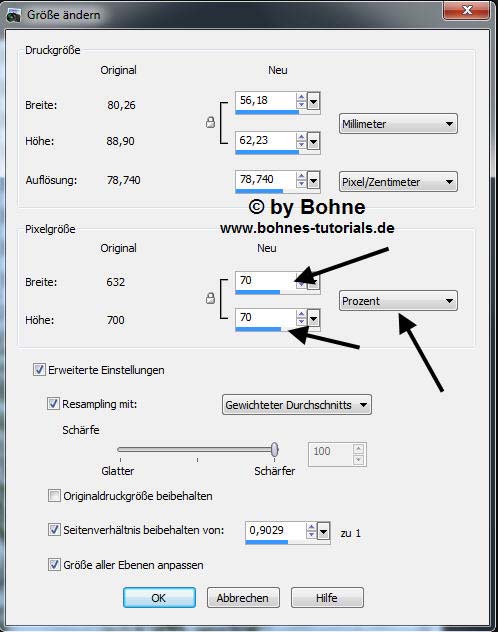Open Gewichteter Durchschnitts resampling dropdown
498x632 pixels.
(x=297, y=405)
